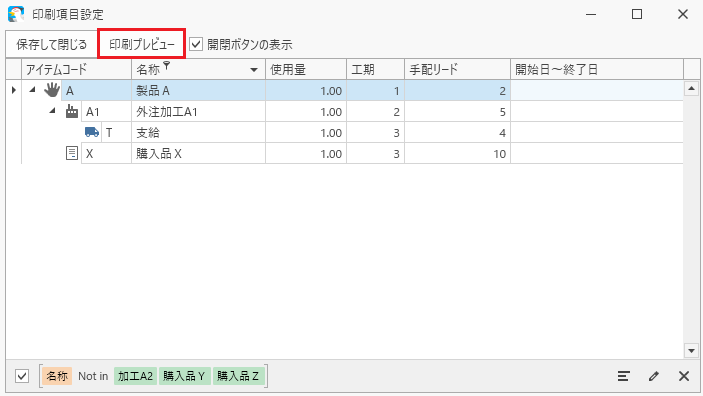
Task: Open the 名称 column filter dropdown
Action: pos(254,70)
